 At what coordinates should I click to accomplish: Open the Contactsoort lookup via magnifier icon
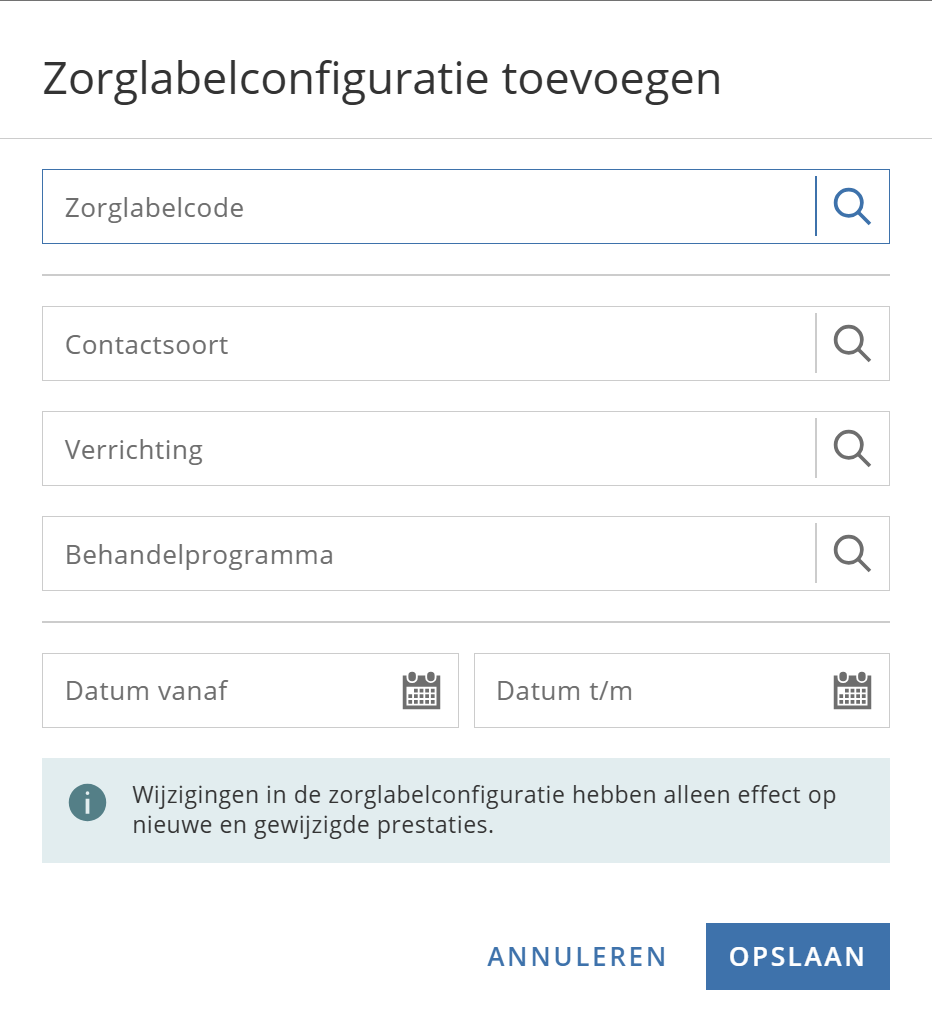tap(852, 344)
